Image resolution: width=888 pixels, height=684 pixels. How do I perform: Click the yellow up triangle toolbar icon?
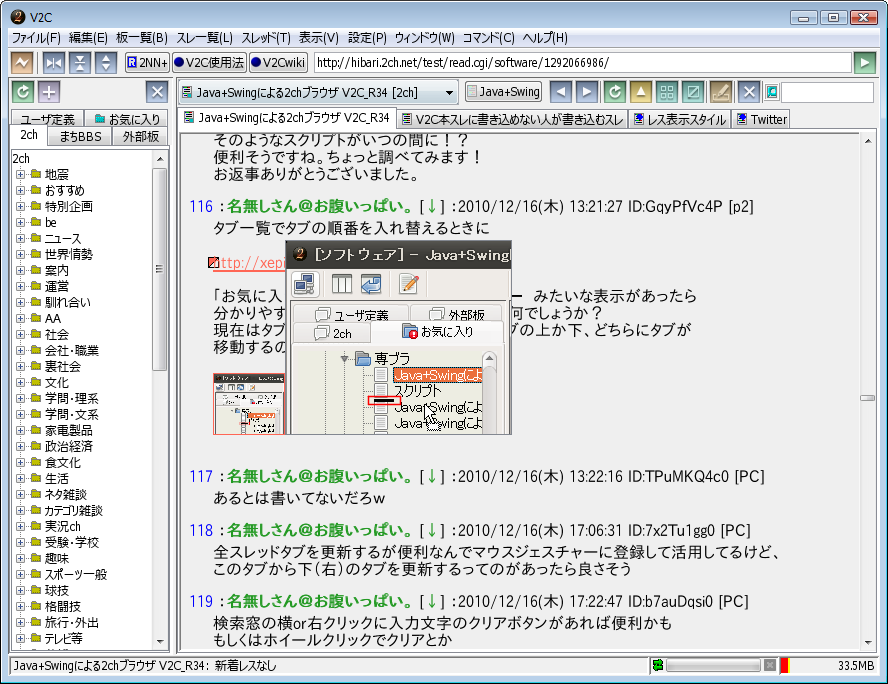tap(640, 92)
